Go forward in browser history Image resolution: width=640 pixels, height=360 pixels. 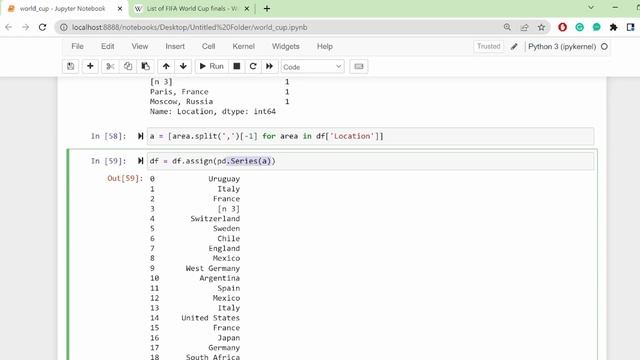tap(26, 27)
